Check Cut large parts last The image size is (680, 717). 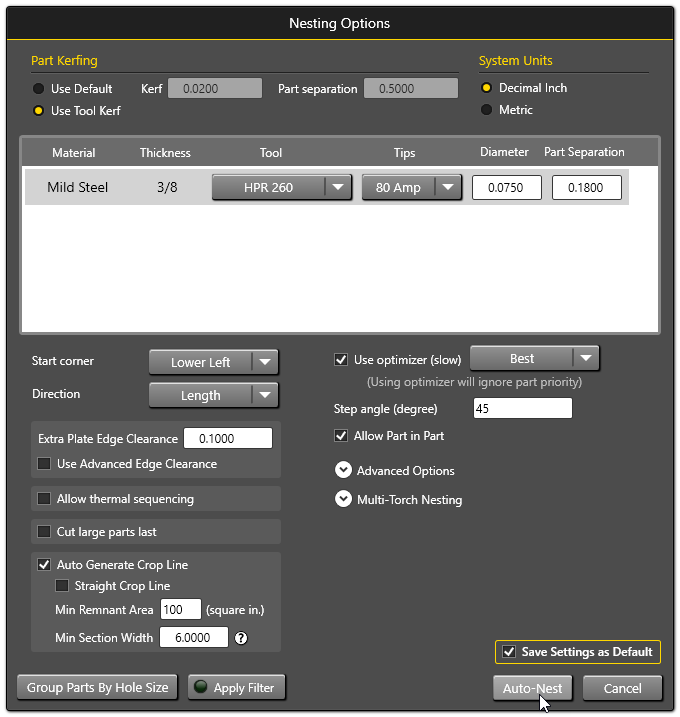(44, 531)
